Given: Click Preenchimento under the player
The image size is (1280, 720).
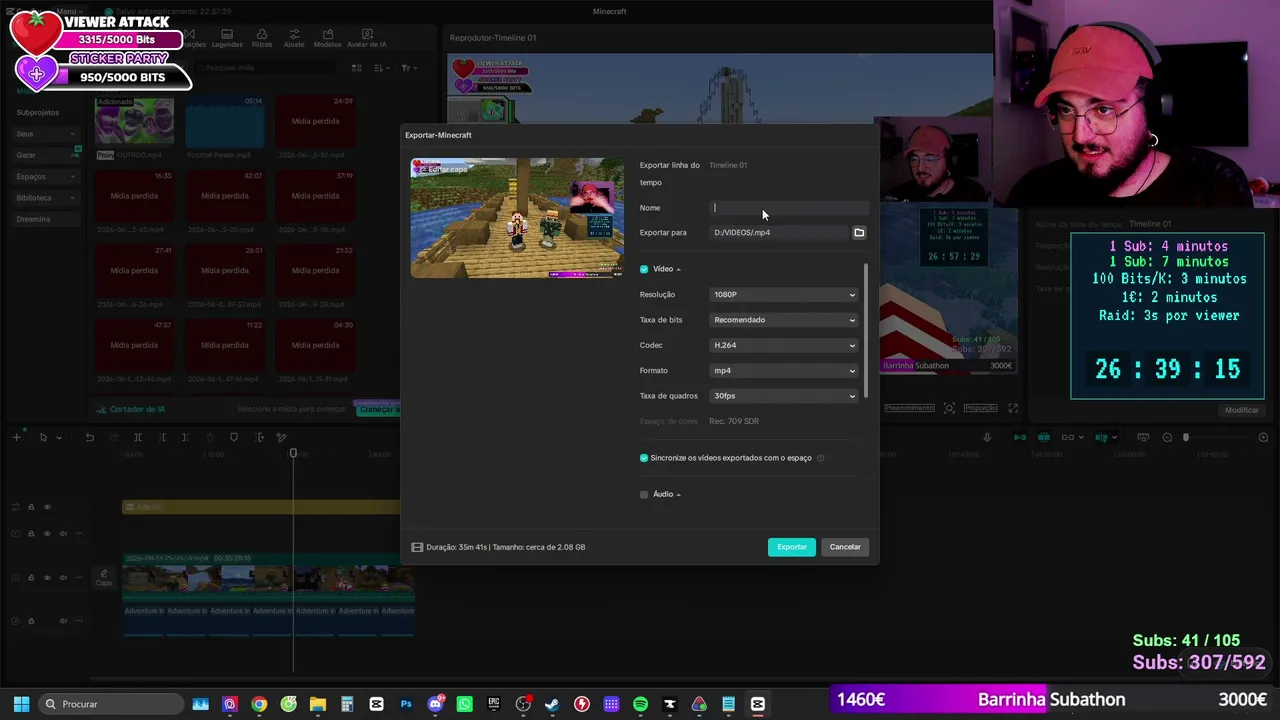Looking at the screenshot, I should (909, 408).
